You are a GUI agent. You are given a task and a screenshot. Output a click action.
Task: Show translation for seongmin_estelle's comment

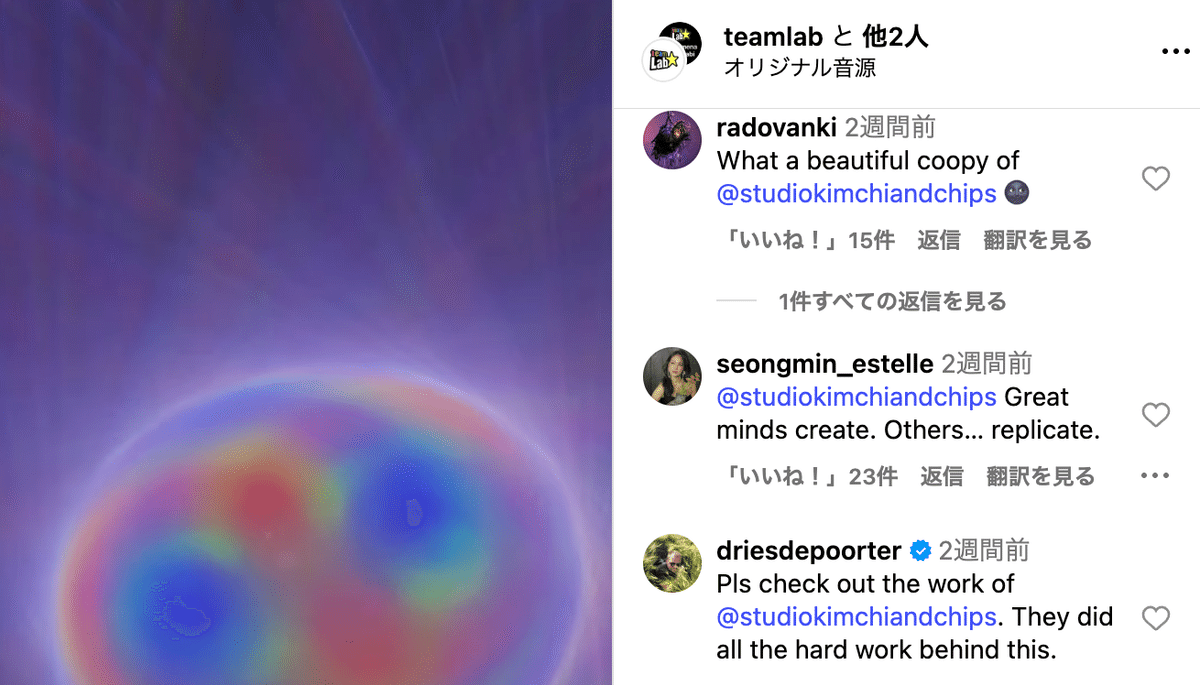pos(1040,476)
